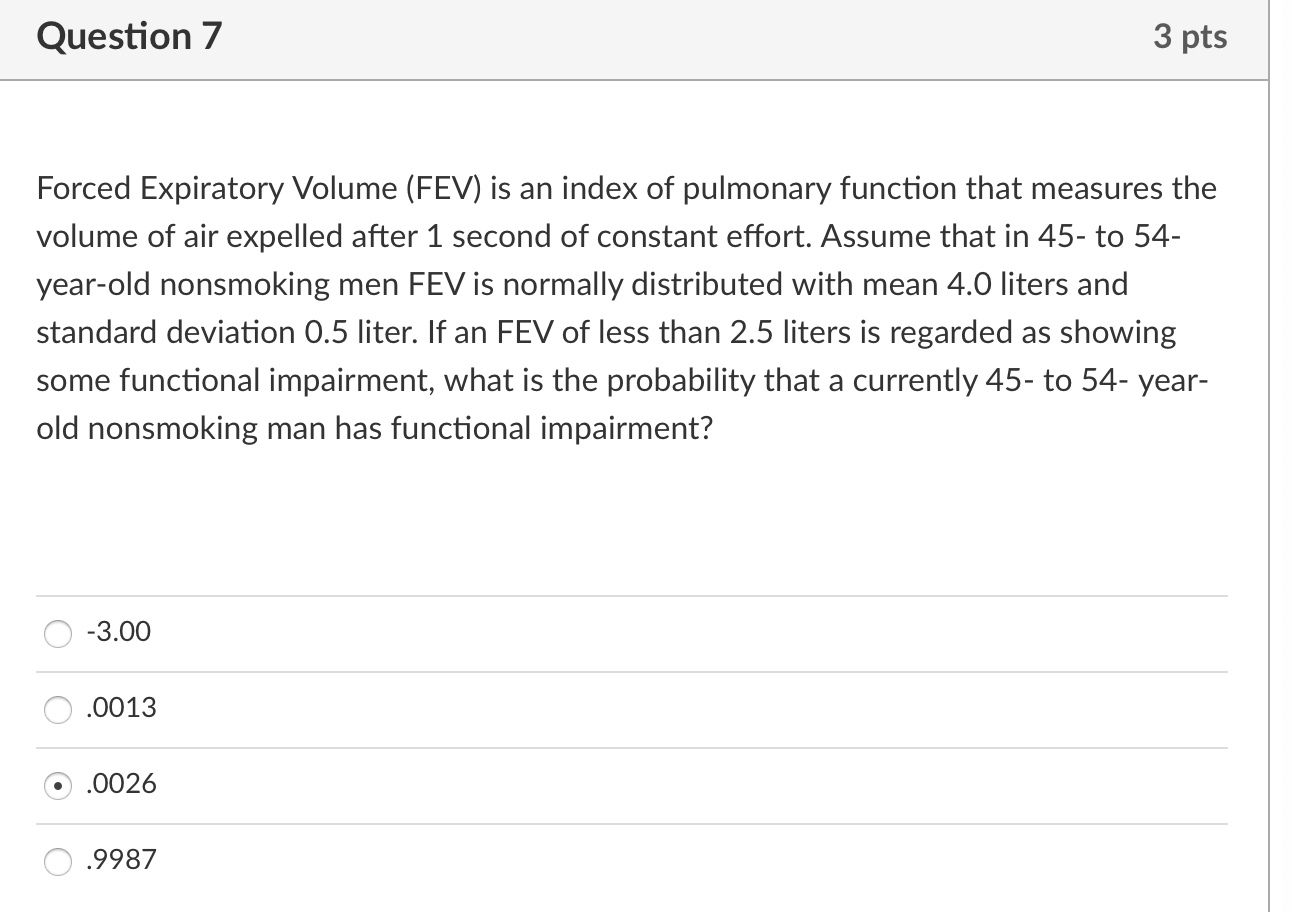Screen dimensions: 1292x912
Task: Click the .0026 answer label text
Action: tap(120, 785)
